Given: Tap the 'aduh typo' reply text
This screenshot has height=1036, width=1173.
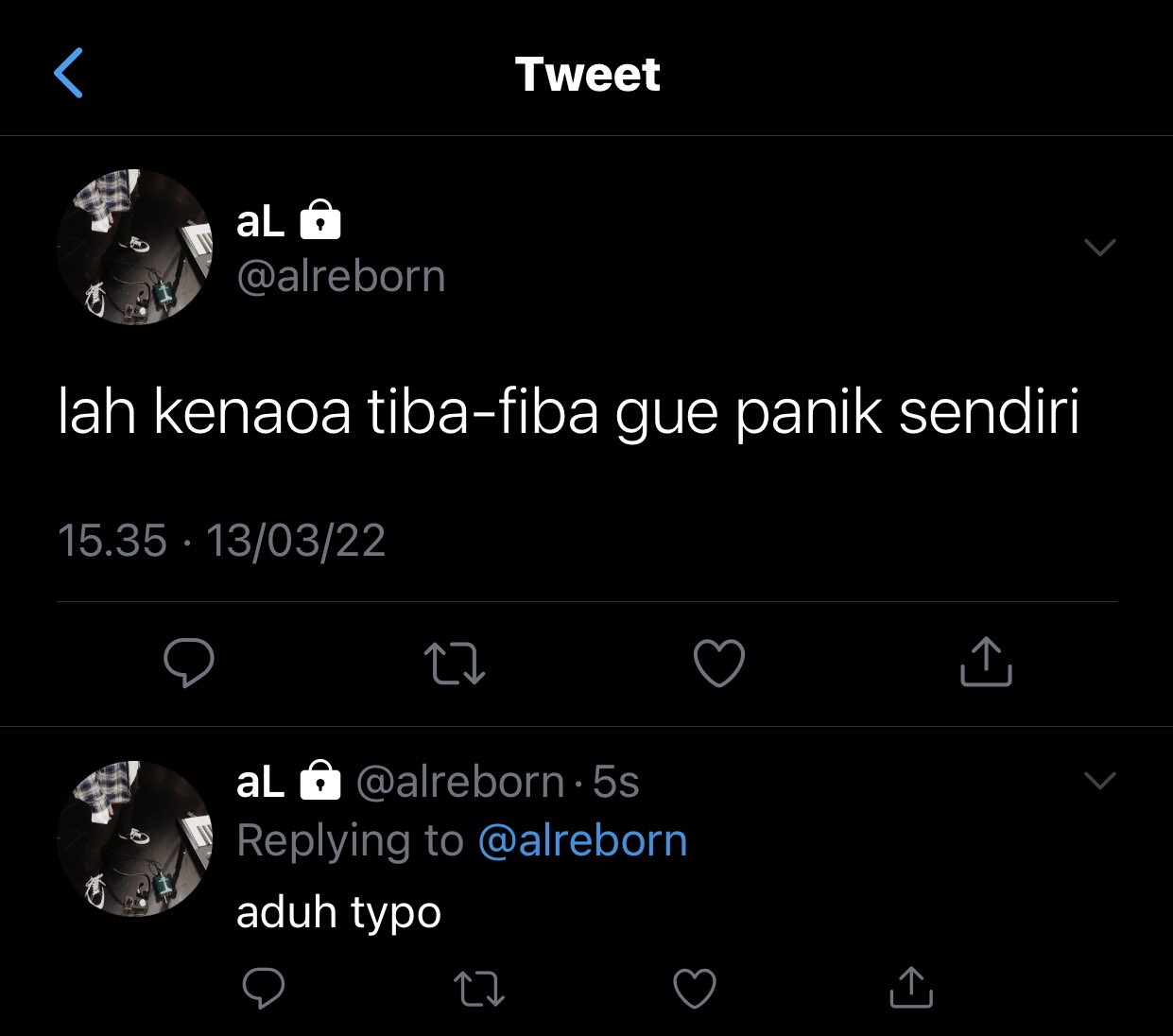Looking at the screenshot, I should pos(338,913).
